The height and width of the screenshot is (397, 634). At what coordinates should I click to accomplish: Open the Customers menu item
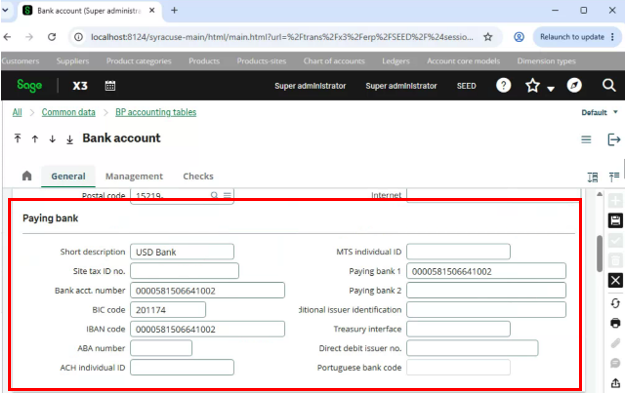20,61
